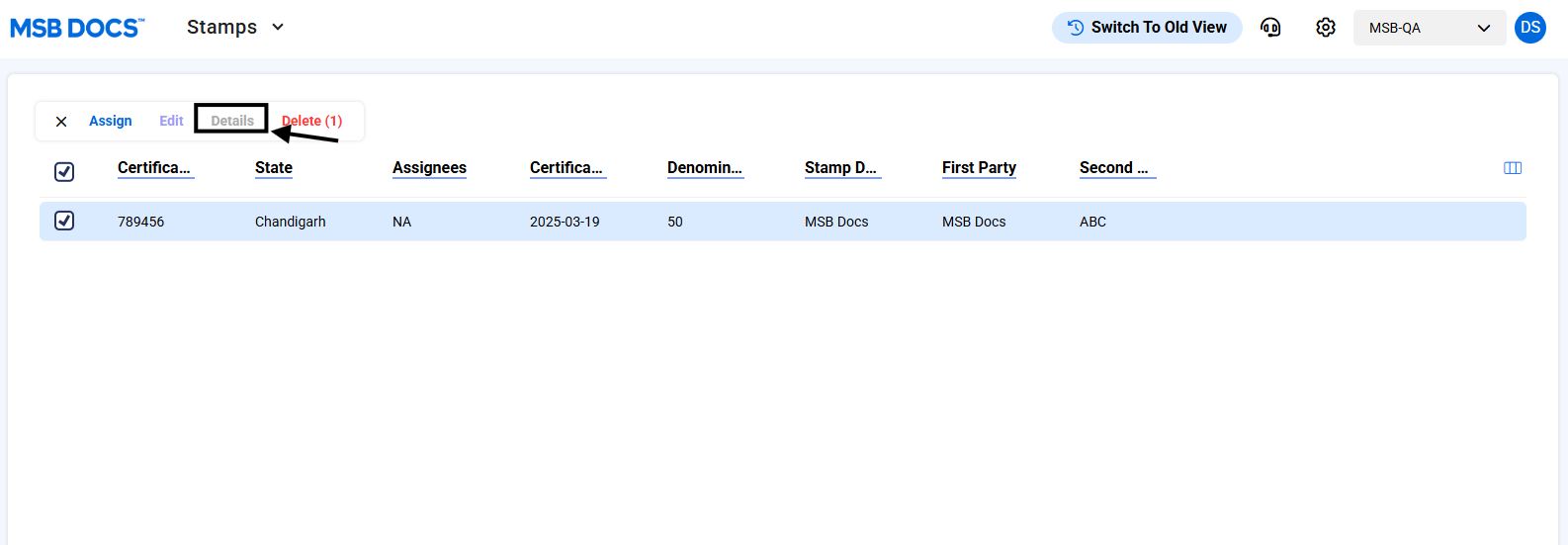Open the settings gear icon

[x=1326, y=28]
